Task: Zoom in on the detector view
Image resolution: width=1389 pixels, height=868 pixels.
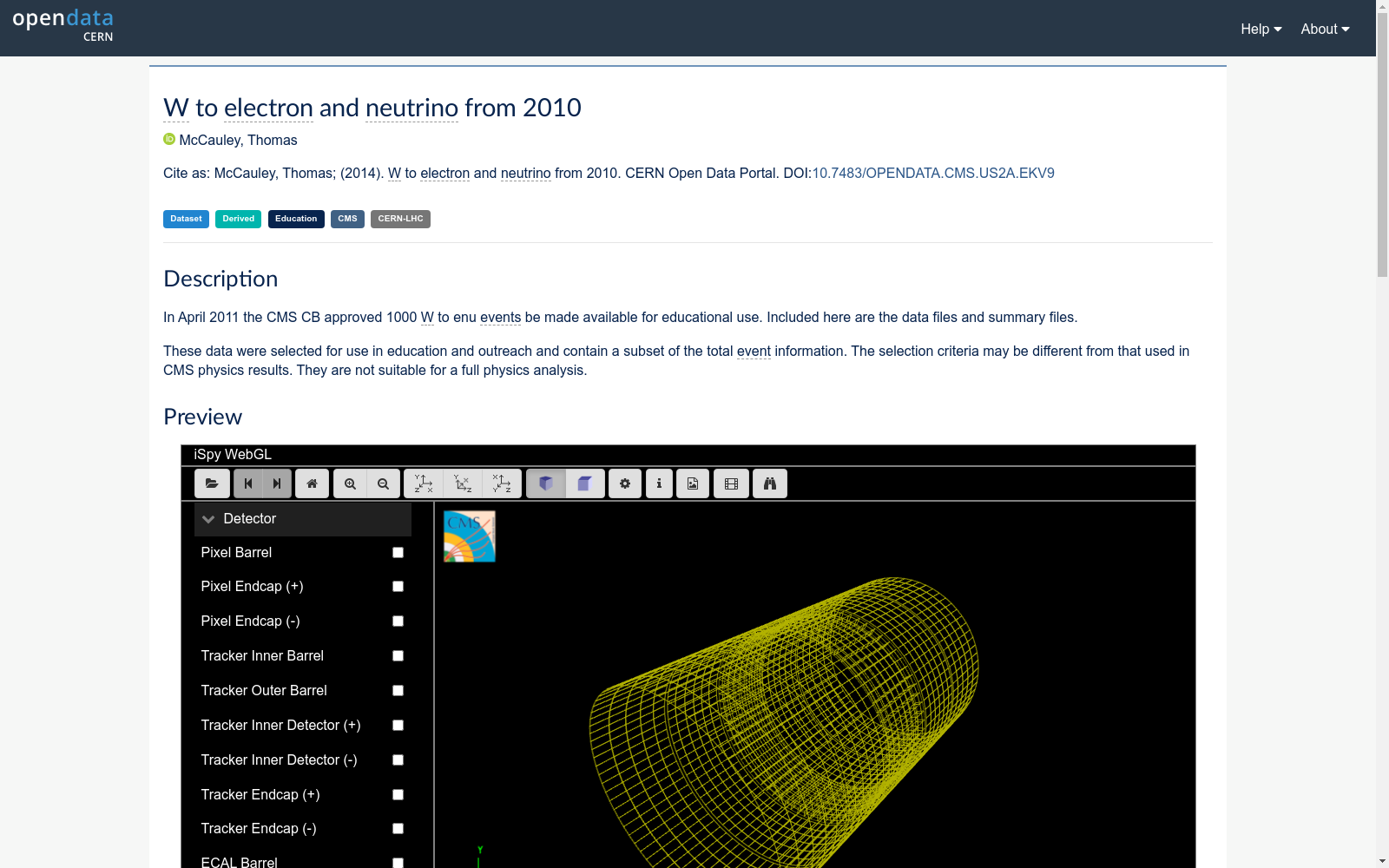Action: pos(350,483)
